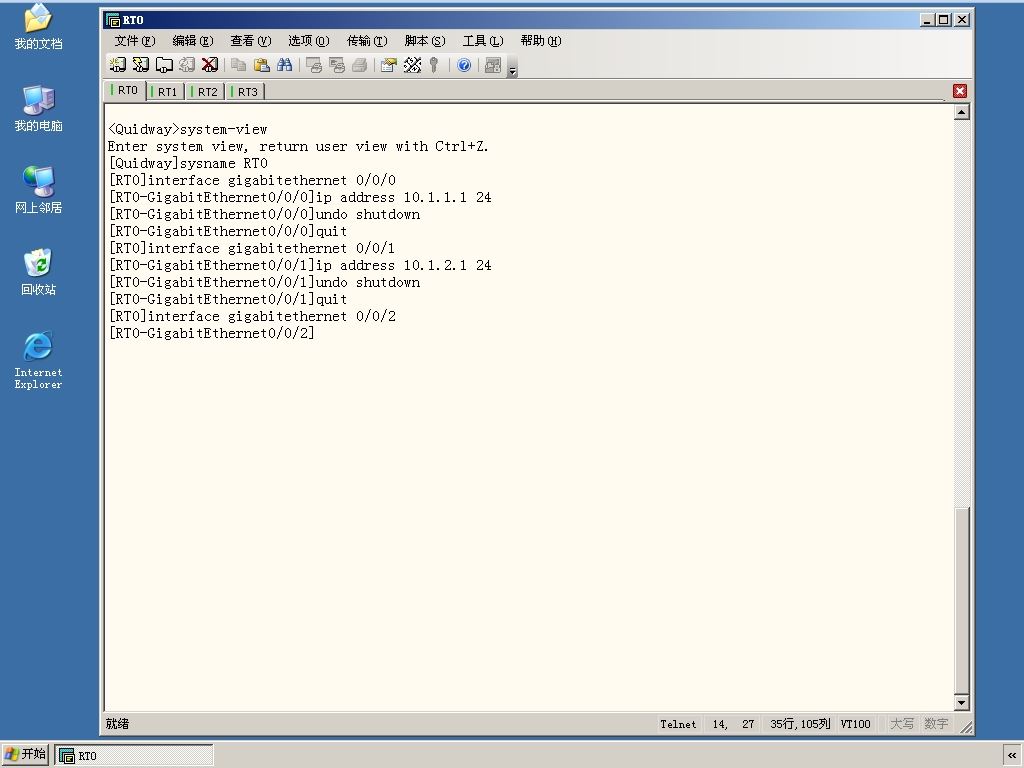Click the Quick Connect lightning icon
Image resolution: width=1024 pixels, height=768 pixels.
coord(140,65)
